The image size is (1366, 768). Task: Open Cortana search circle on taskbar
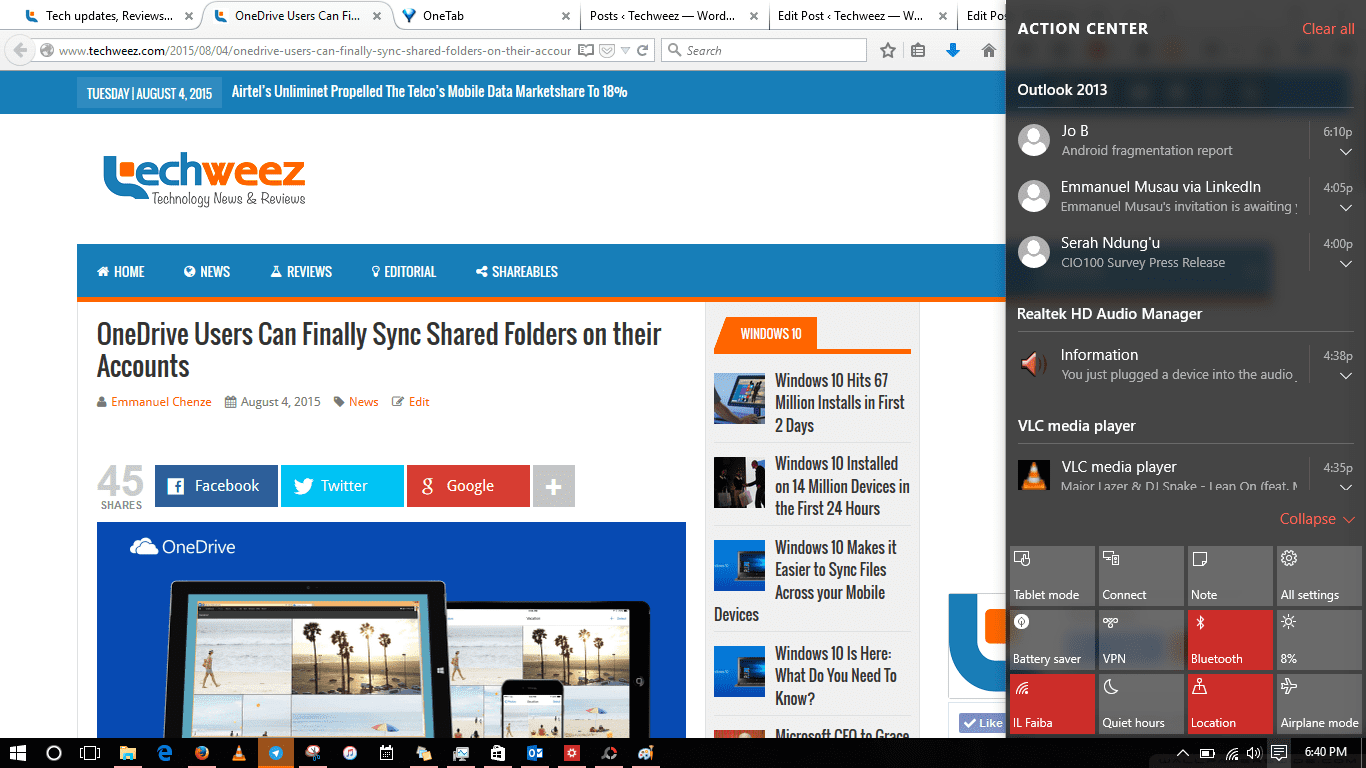click(54, 752)
